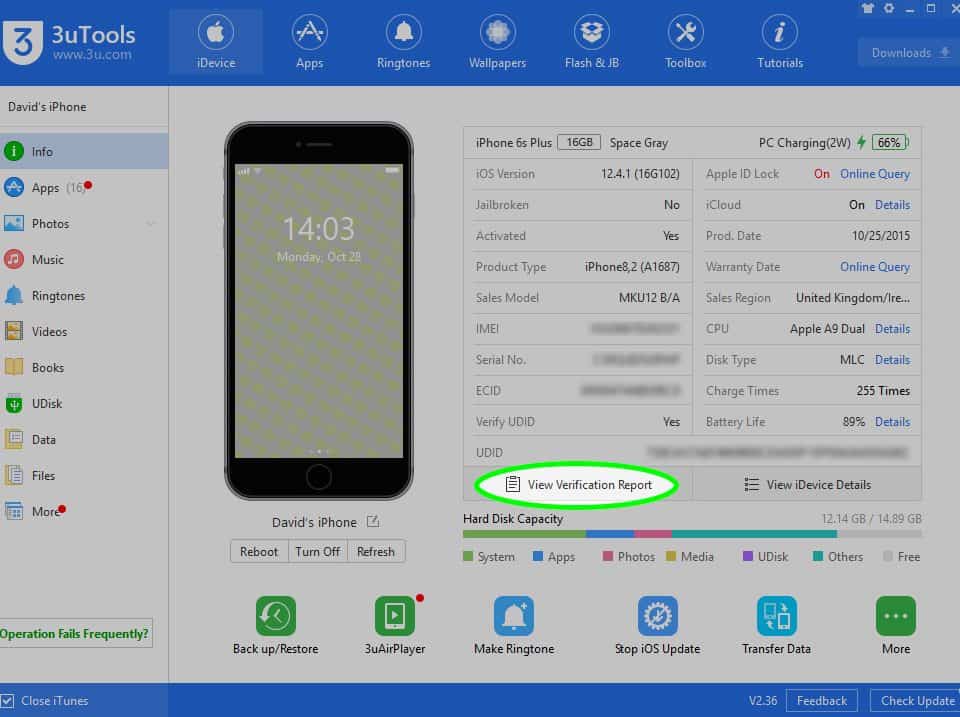Open sidebar Ringtones entry

pyautogui.click(x=84, y=296)
